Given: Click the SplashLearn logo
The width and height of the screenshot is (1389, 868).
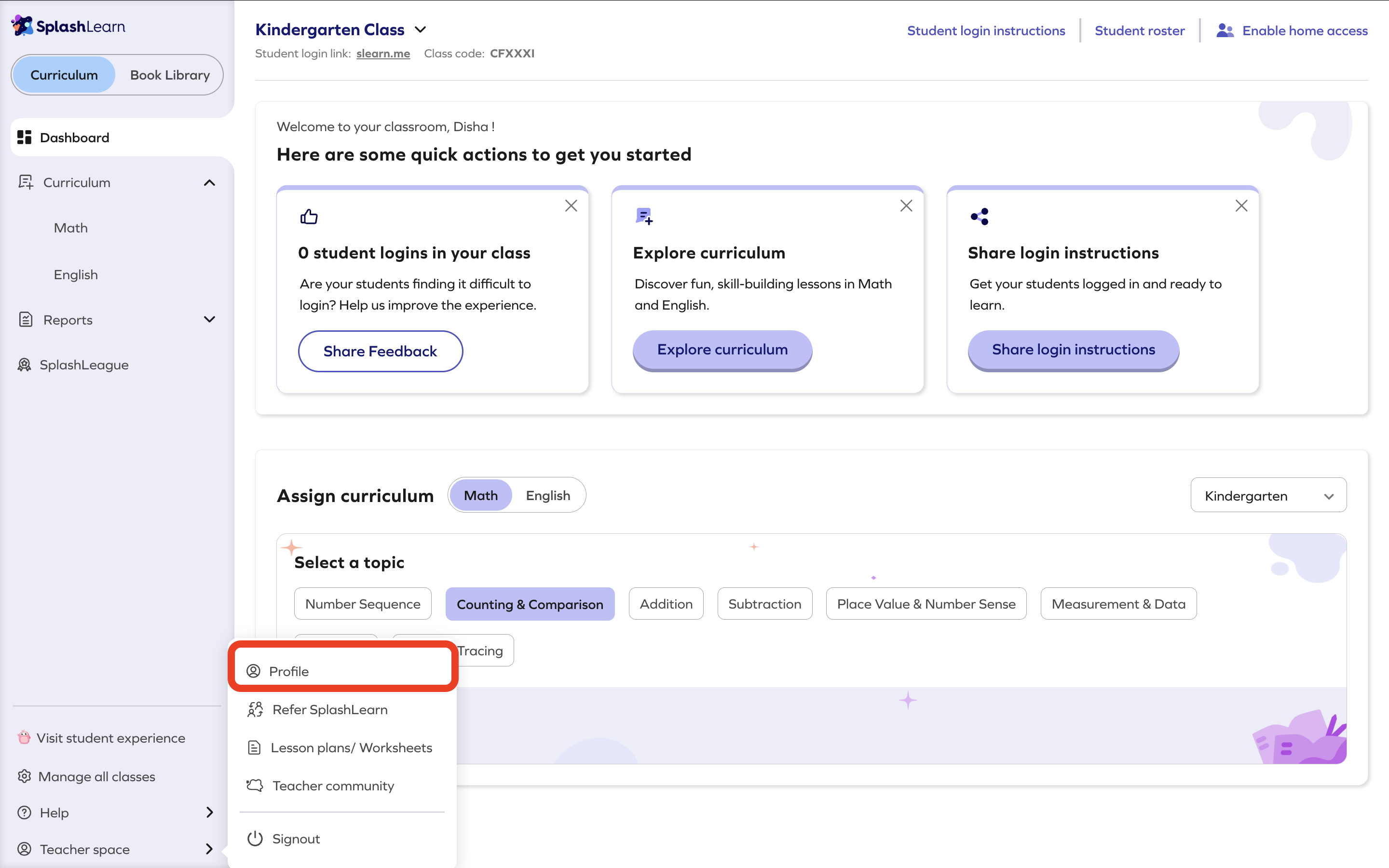Looking at the screenshot, I should 68,27.
